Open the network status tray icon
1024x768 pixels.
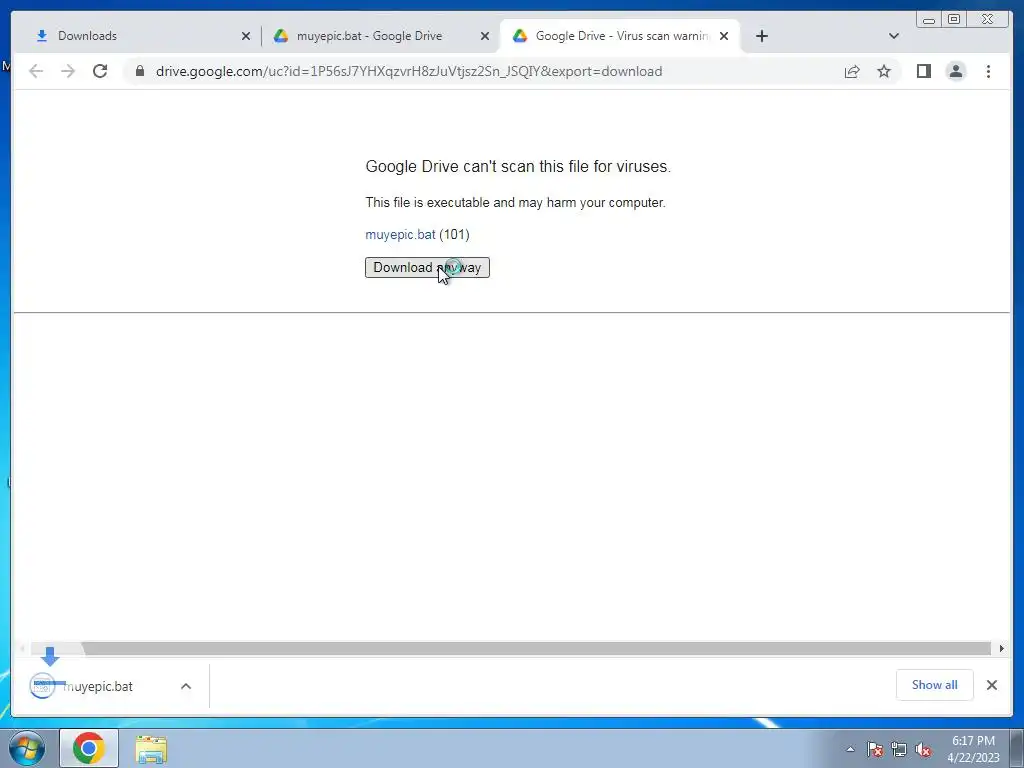[x=899, y=749]
